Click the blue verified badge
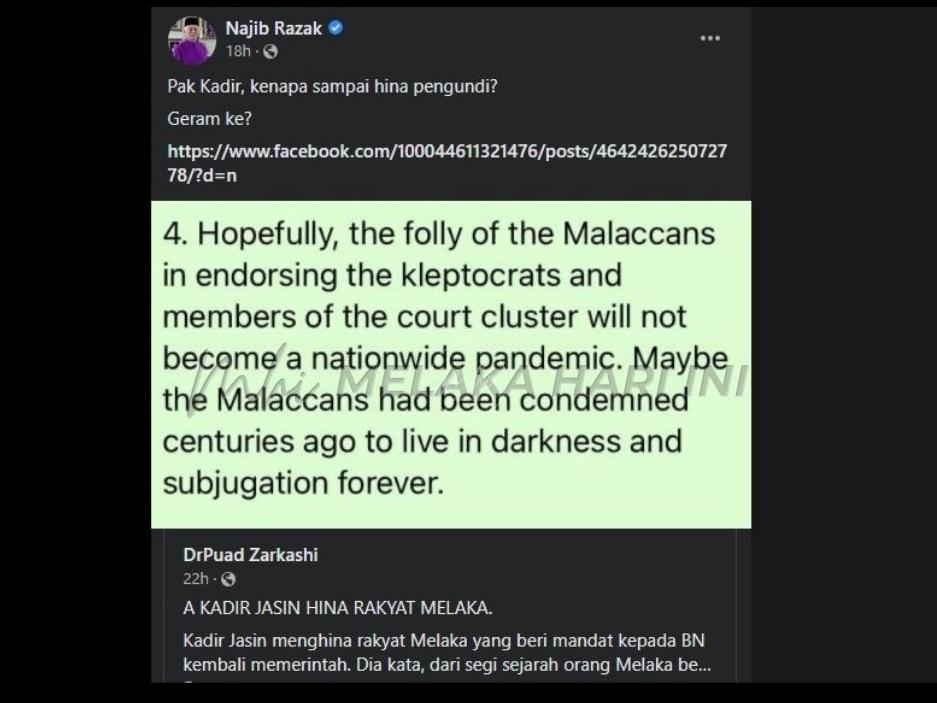The width and height of the screenshot is (937, 703). pyautogui.click(x=336, y=28)
